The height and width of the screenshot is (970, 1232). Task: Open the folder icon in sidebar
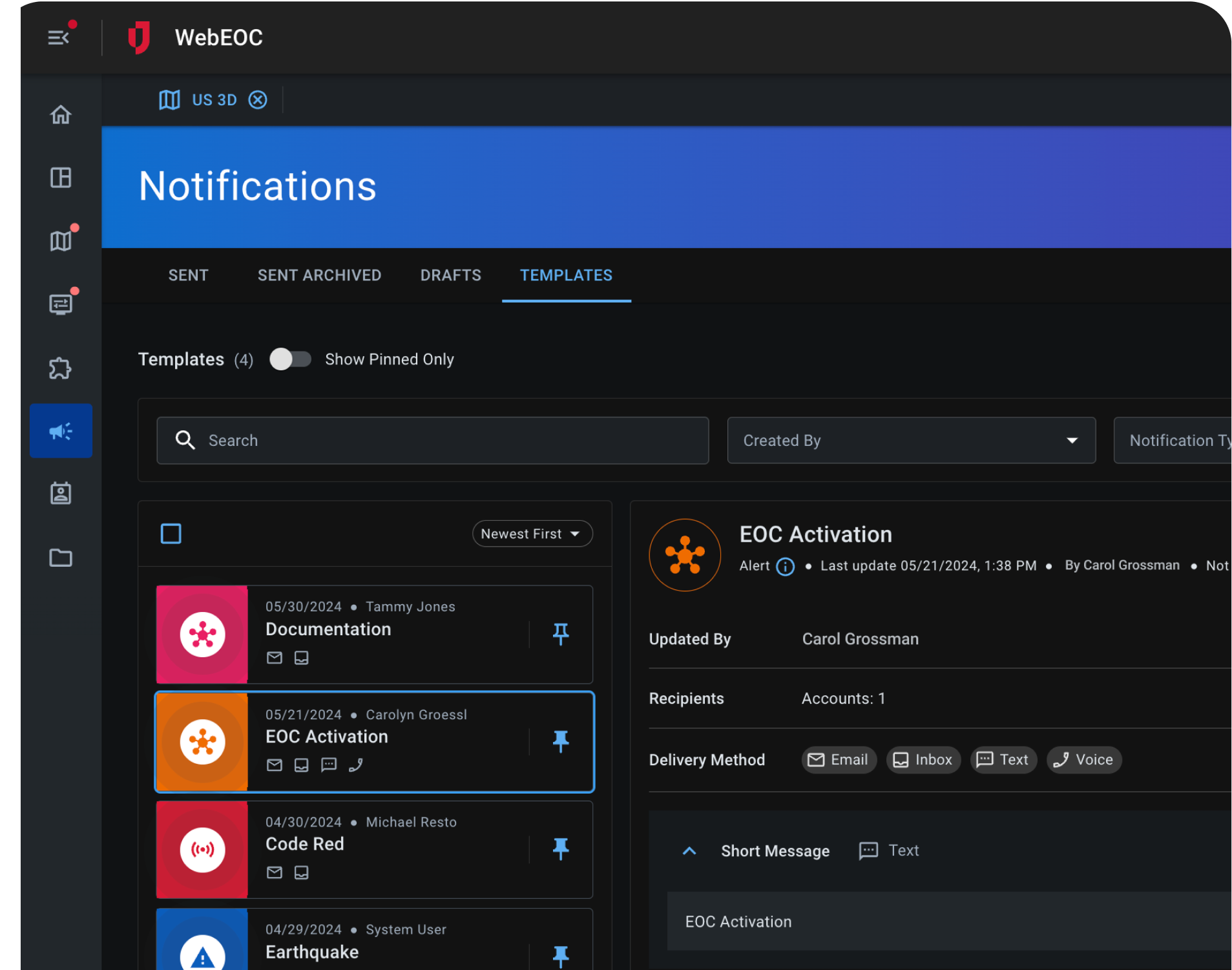(x=61, y=557)
